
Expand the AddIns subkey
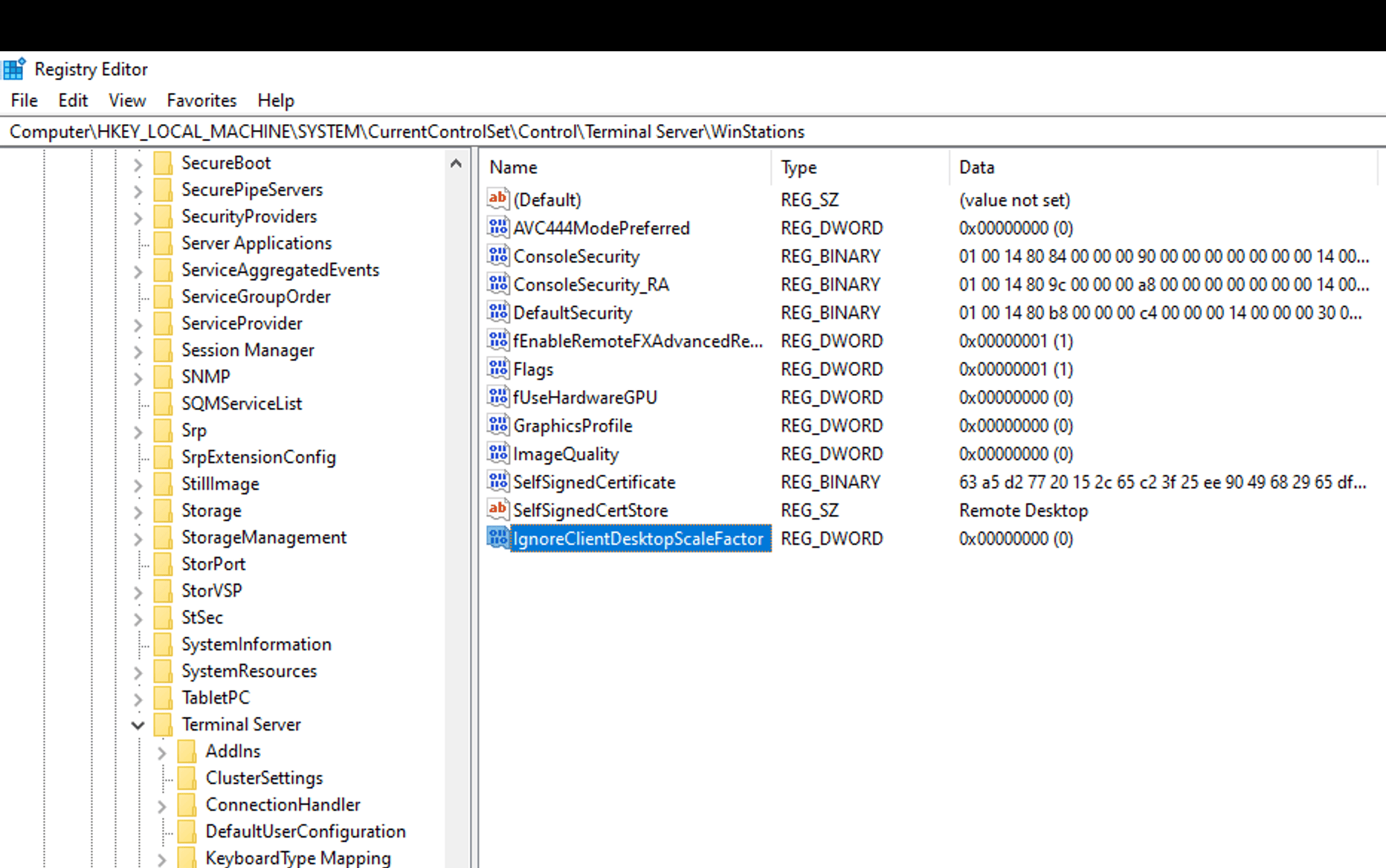tap(161, 752)
